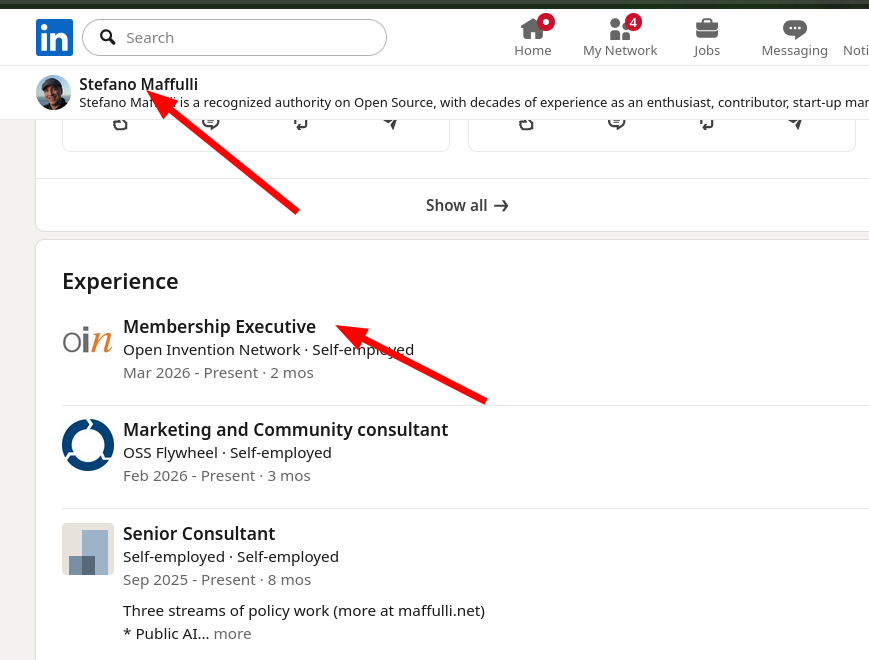Open the Jobs tab
This screenshot has height=660, width=869.
tap(707, 37)
